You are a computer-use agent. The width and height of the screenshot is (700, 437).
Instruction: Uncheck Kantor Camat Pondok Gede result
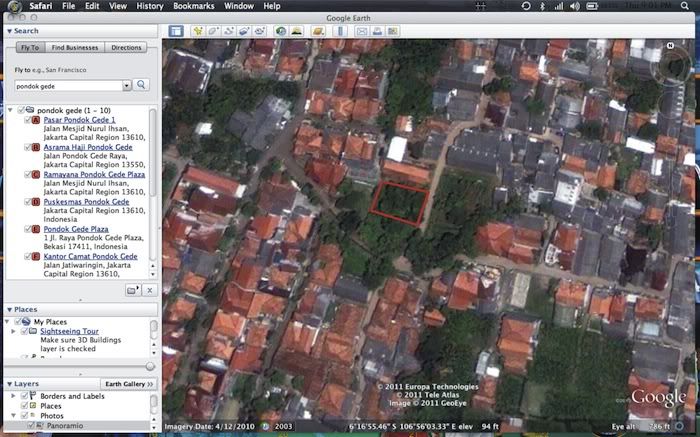pos(28,256)
